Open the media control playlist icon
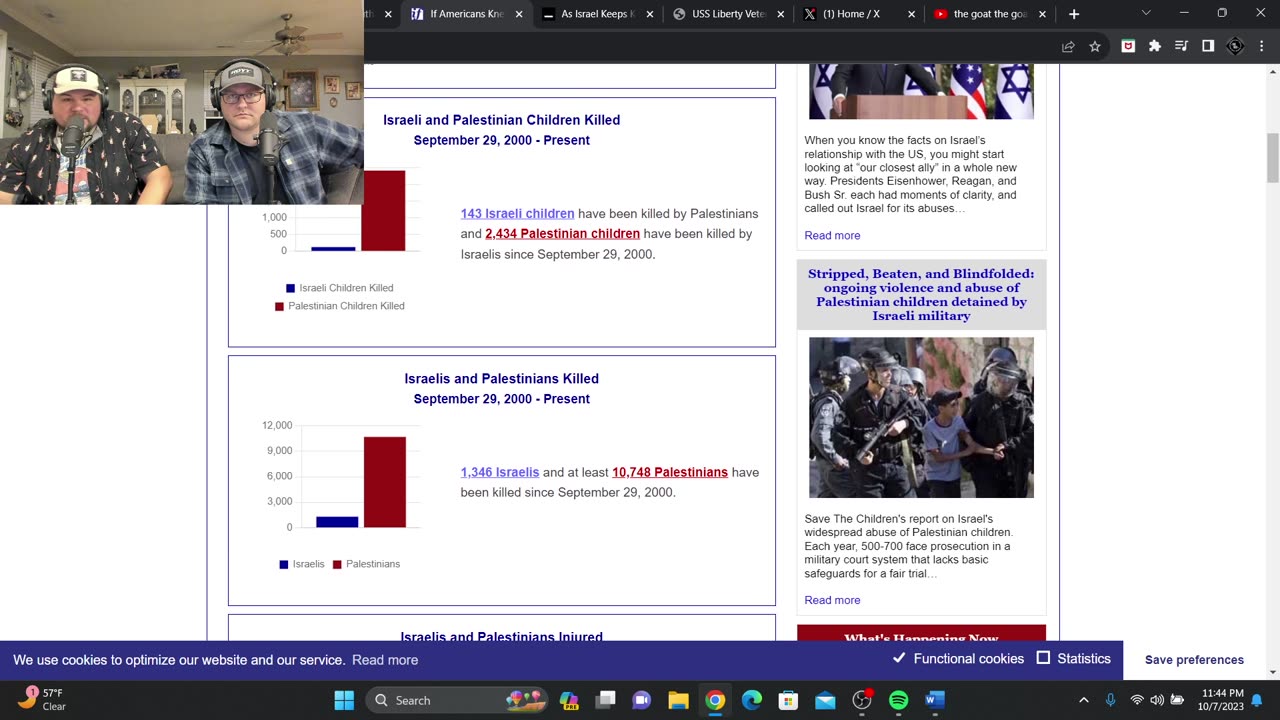The height and width of the screenshot is (720, 1280). pos(1181,46)
